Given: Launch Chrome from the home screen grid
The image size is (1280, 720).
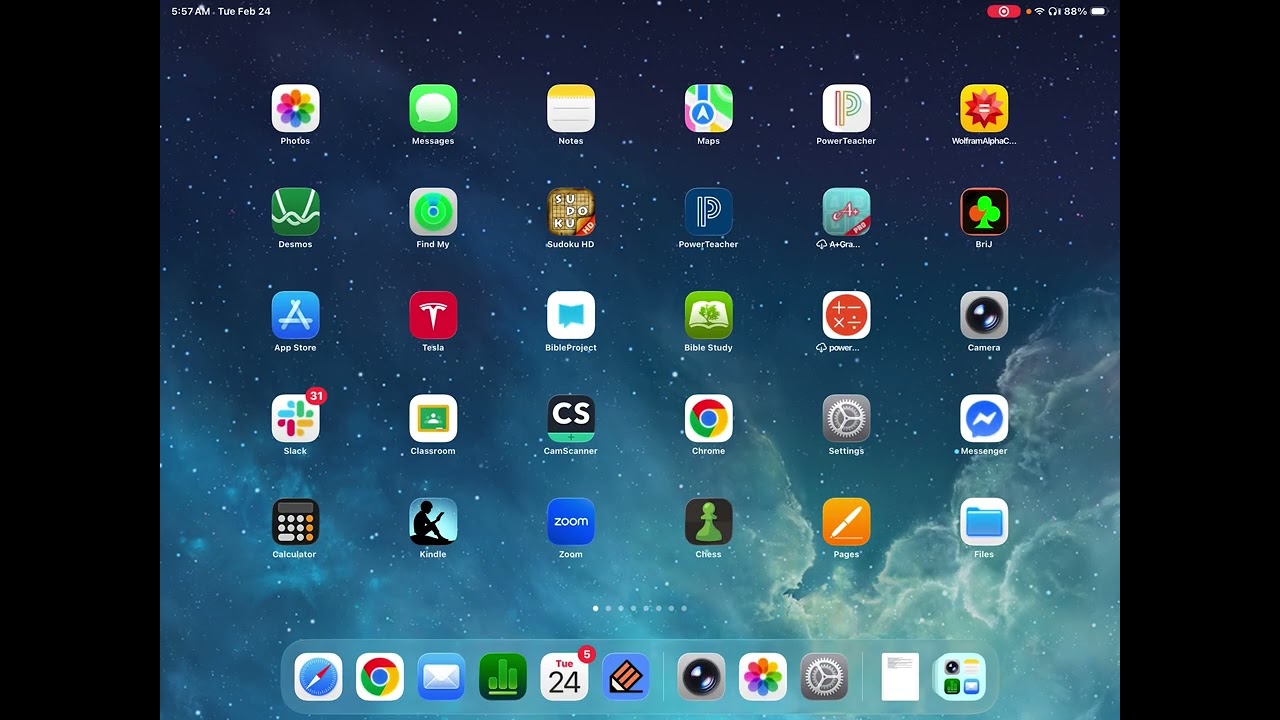Looking at the screenshot, I should (709, 418).
